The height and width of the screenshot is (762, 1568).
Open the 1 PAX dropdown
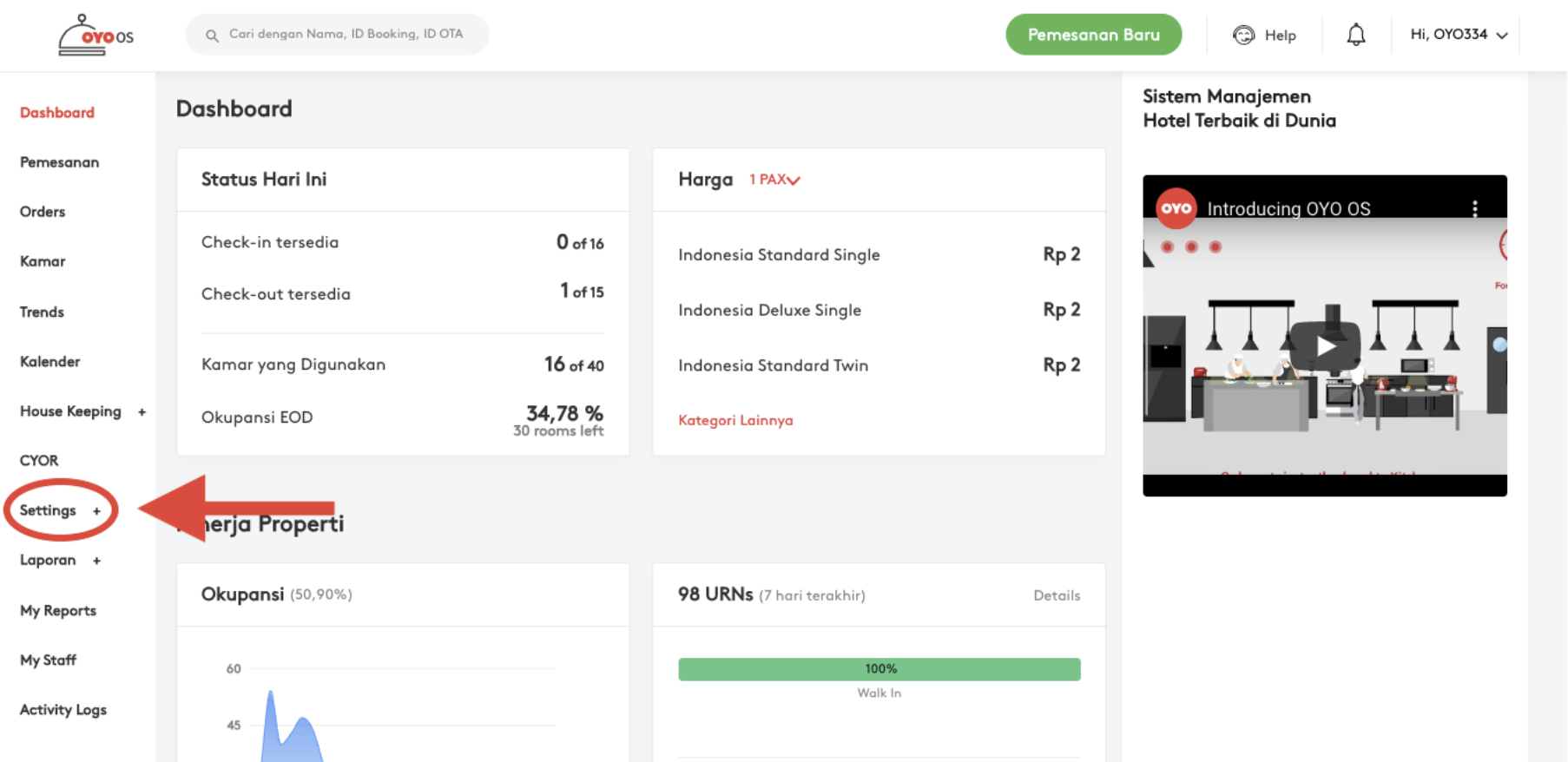coord(774,180)
